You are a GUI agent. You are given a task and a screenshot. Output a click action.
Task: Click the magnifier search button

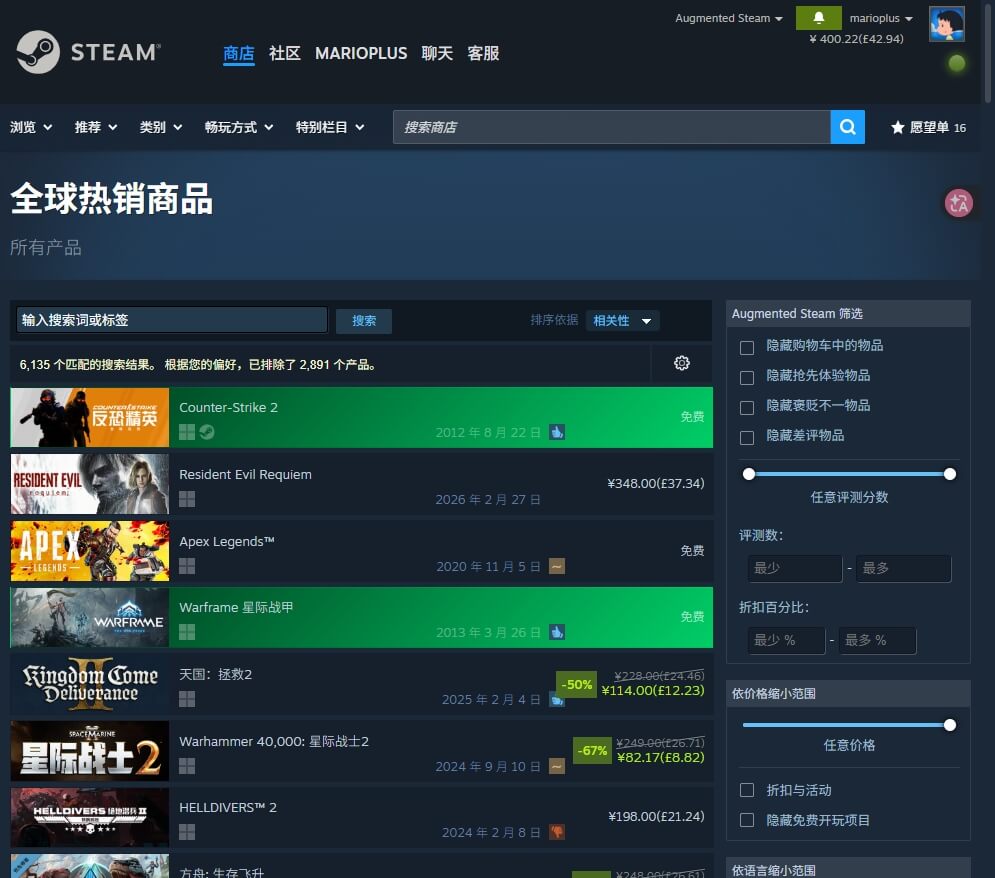tap(847, 127)
